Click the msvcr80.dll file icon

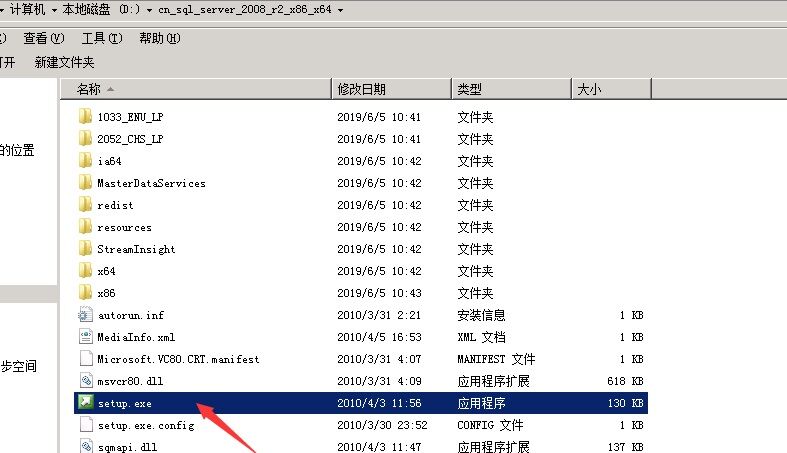coord(85,381)
